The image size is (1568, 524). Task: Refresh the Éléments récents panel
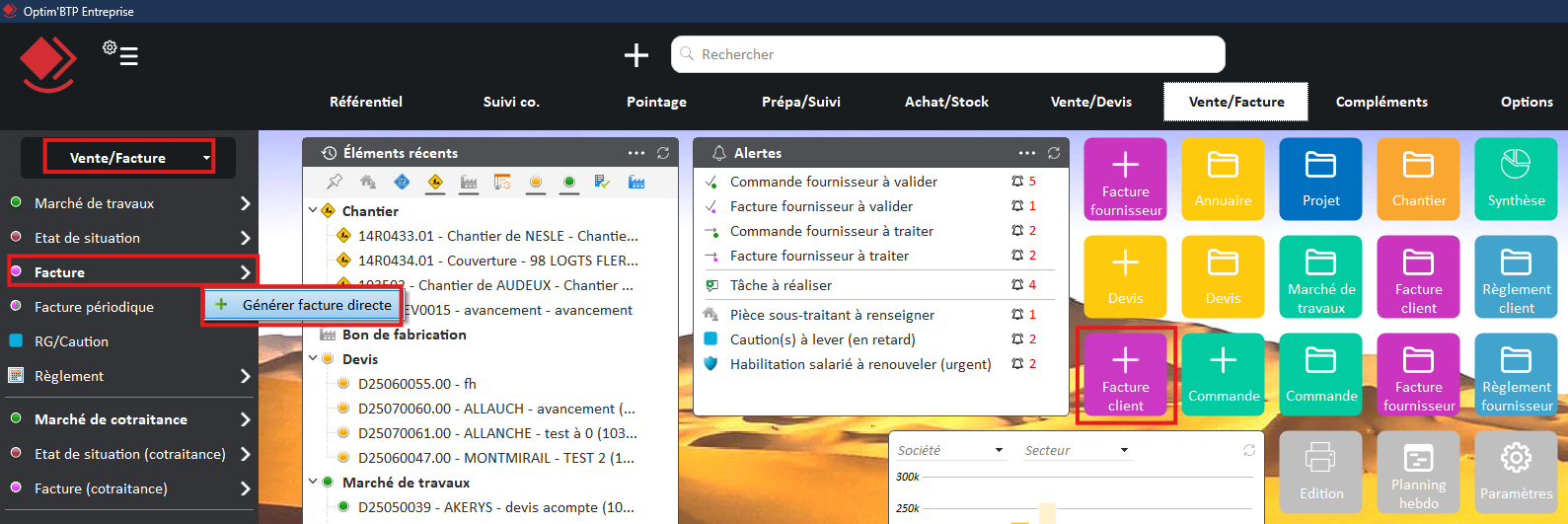click(x=663, y=153)
